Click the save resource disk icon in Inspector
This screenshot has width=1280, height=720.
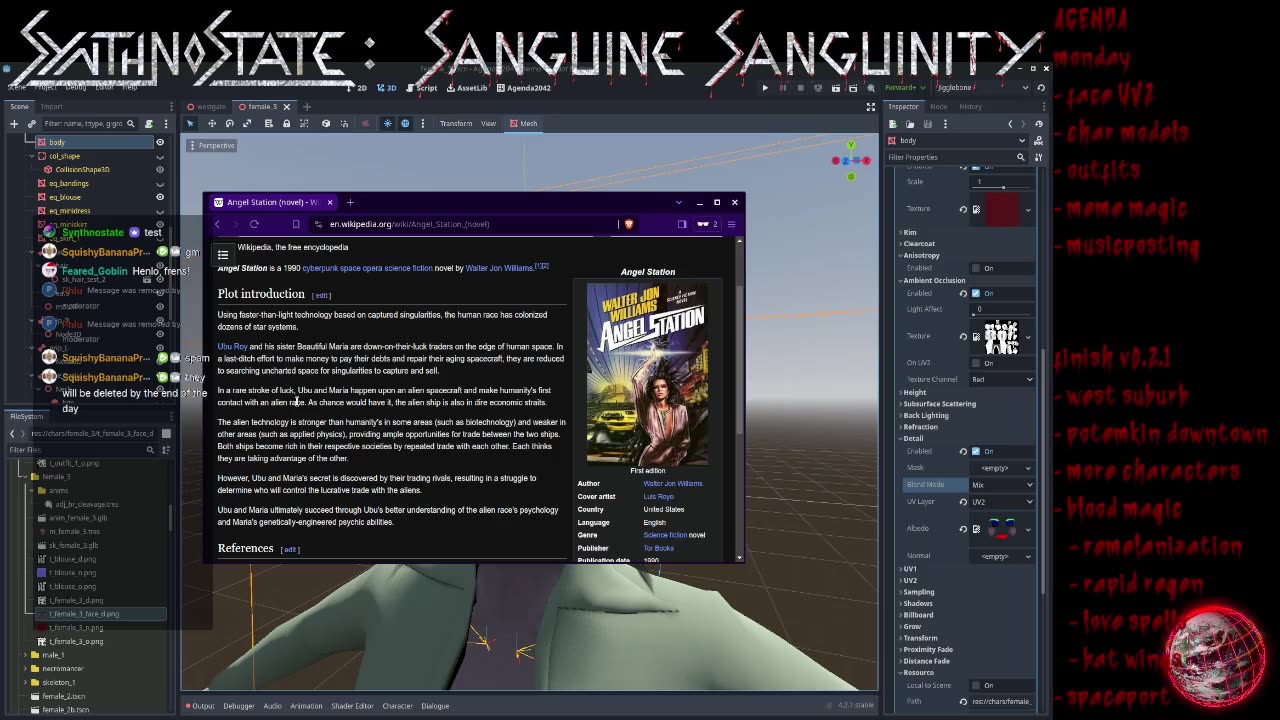tap(927, 124)
